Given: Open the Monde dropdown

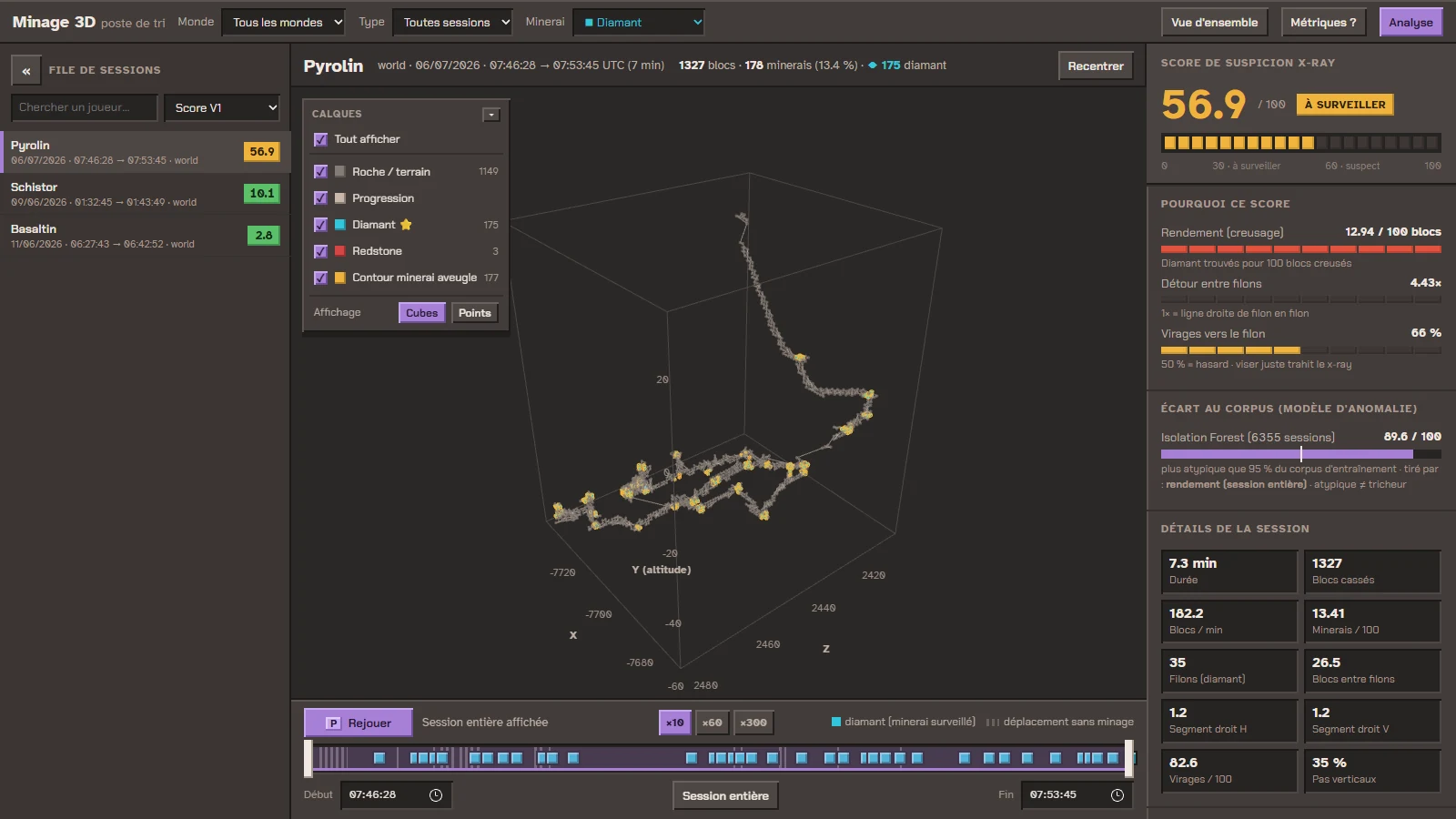Looking at the screenshot, I should 283,22.
